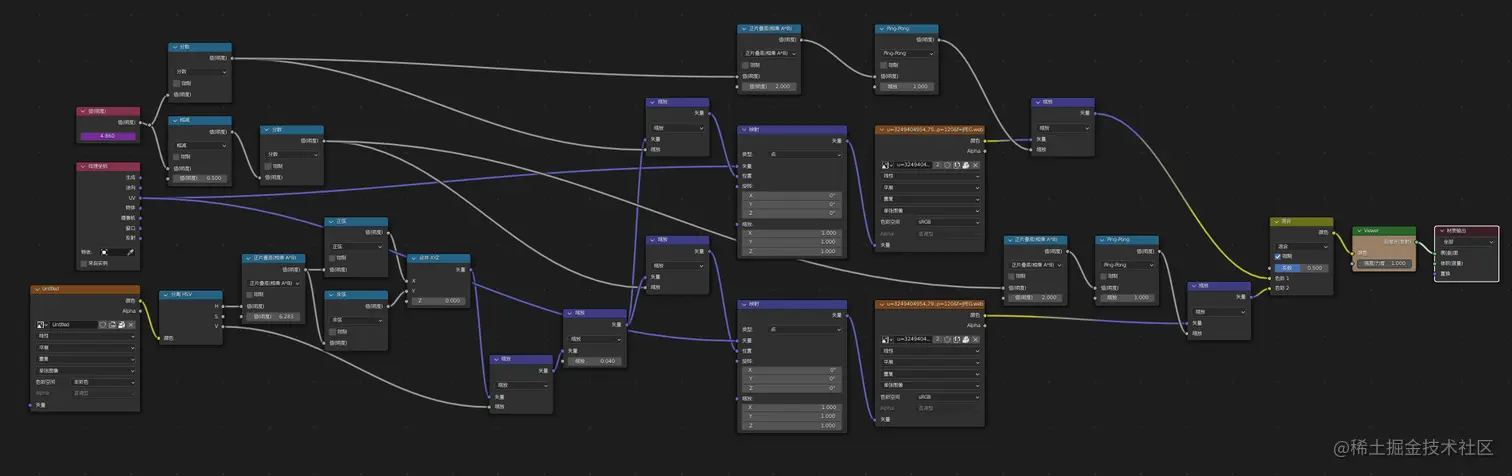Image resolution: width=1512 pixels, height=476 pixels.
Task: Click 6.283 value field in 正片叠底 node
Action: click(274, 316)
